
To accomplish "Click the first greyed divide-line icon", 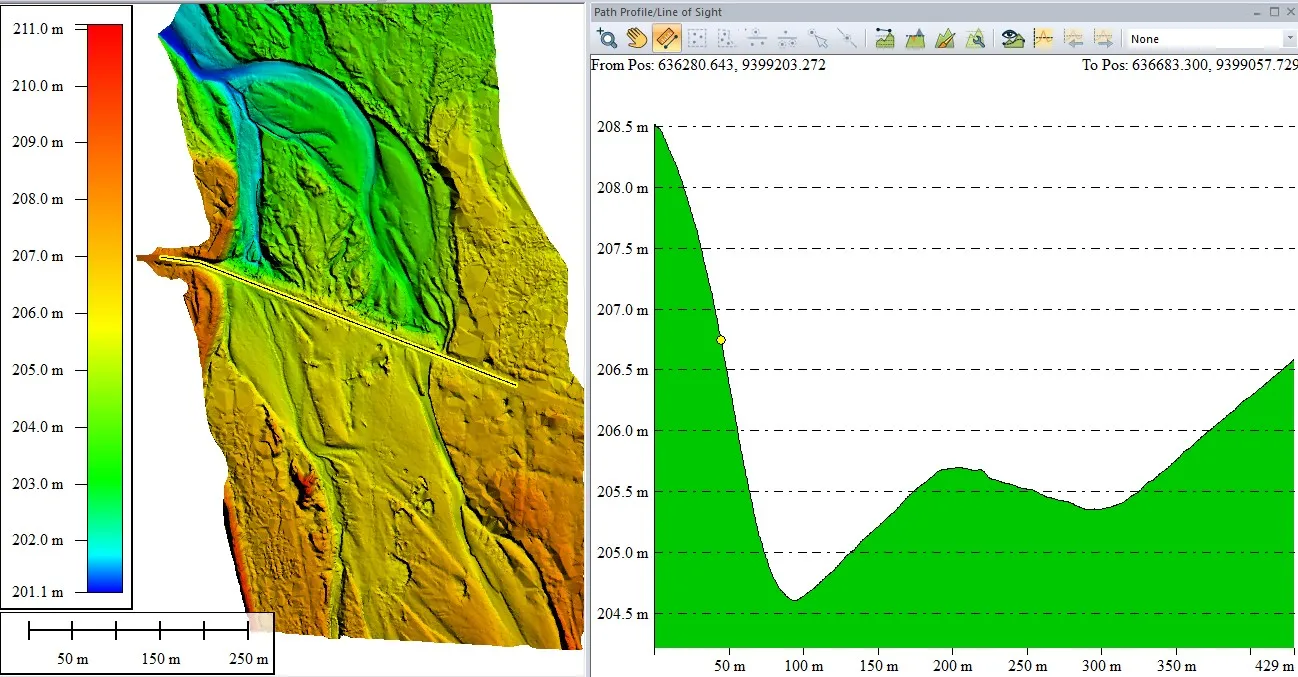I will click(757, 39).
